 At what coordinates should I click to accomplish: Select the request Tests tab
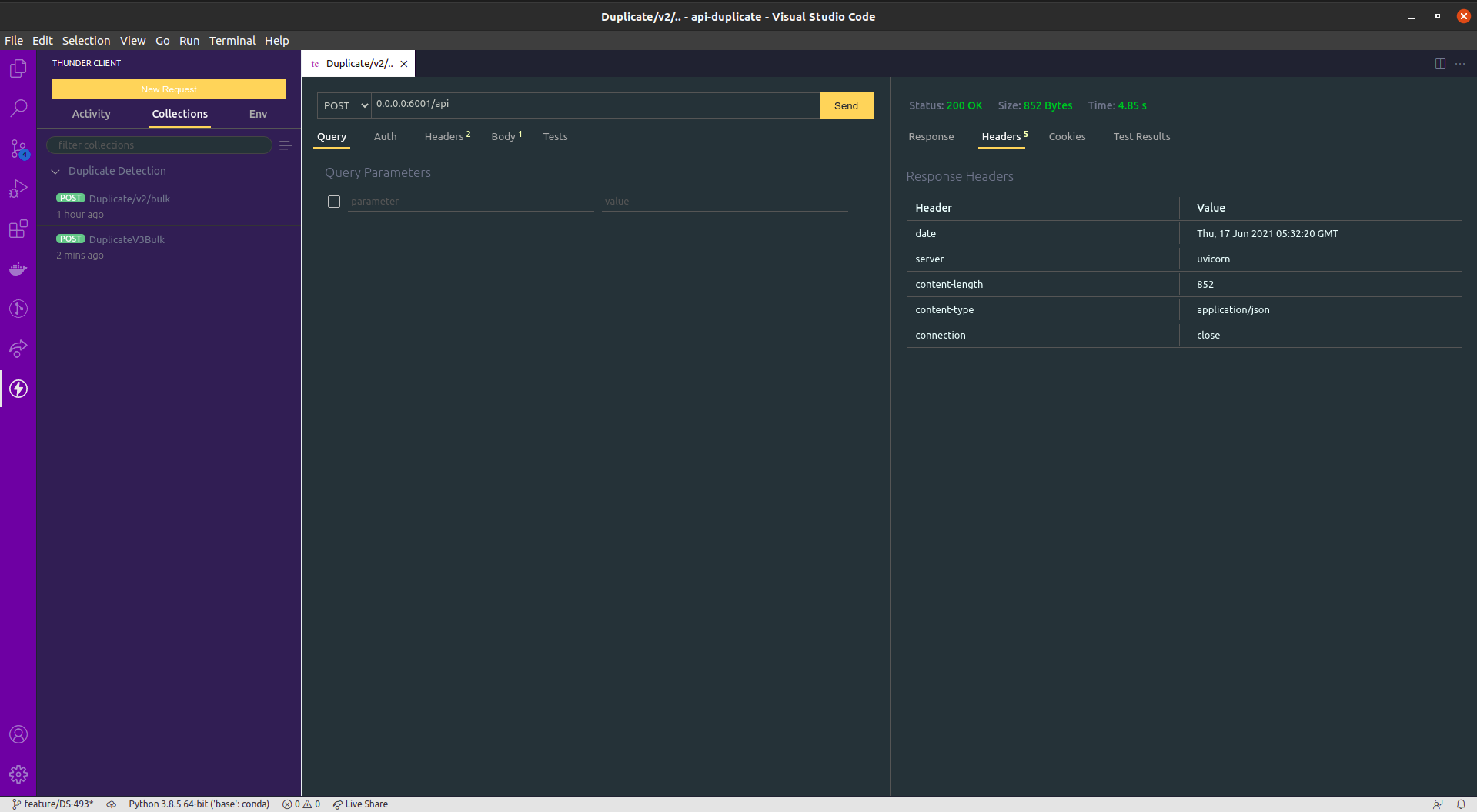(x=556, y=137)
